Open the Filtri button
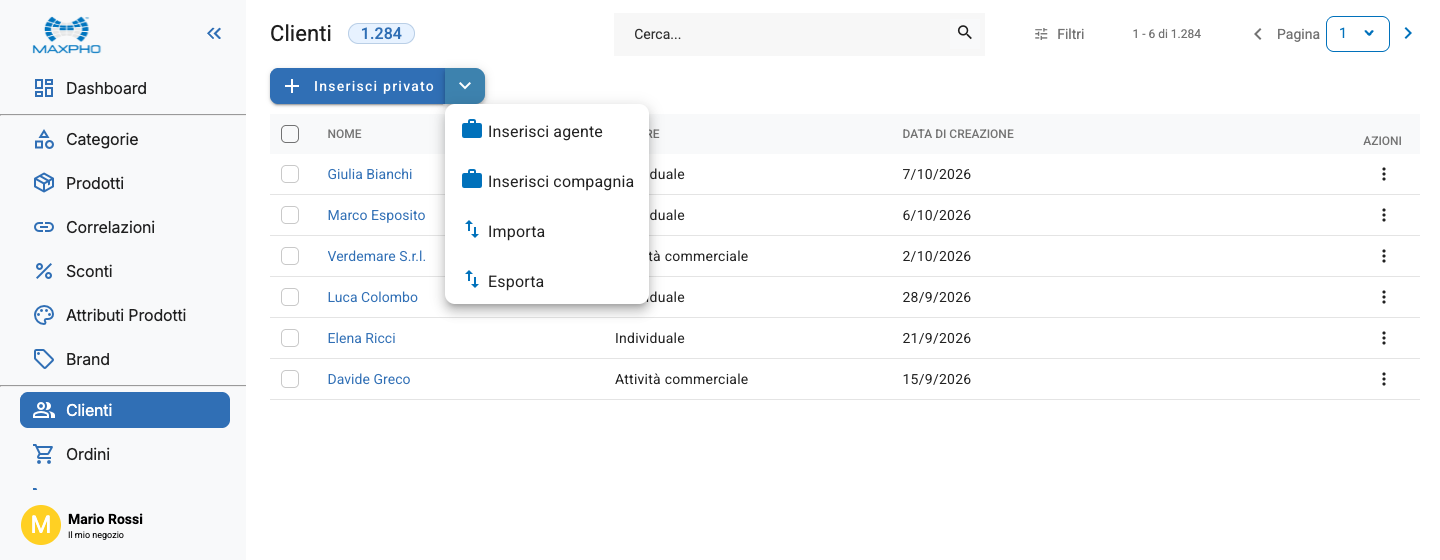 point(1059,34)
